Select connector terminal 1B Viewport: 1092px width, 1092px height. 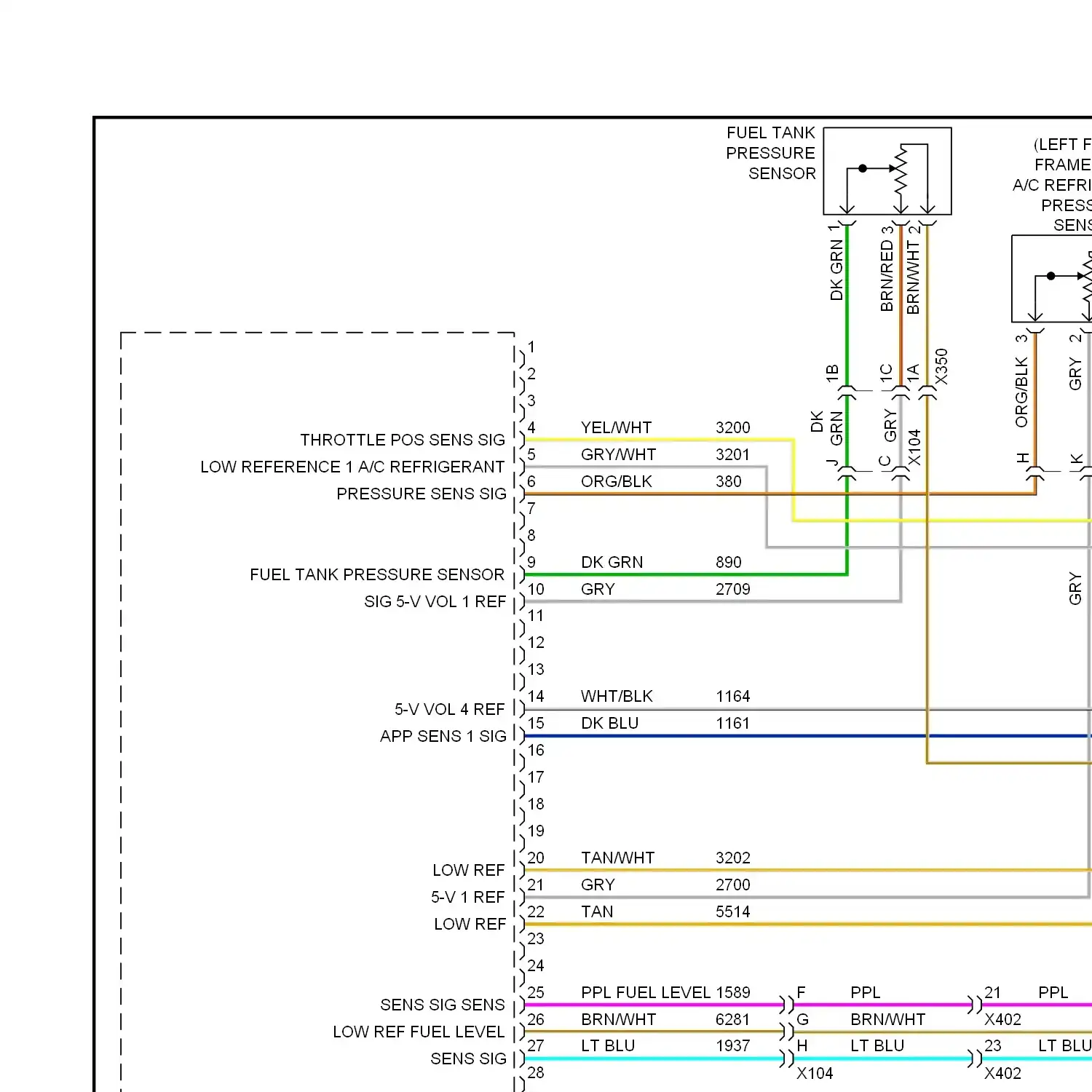pyautogui.click(x=832, y=373)
